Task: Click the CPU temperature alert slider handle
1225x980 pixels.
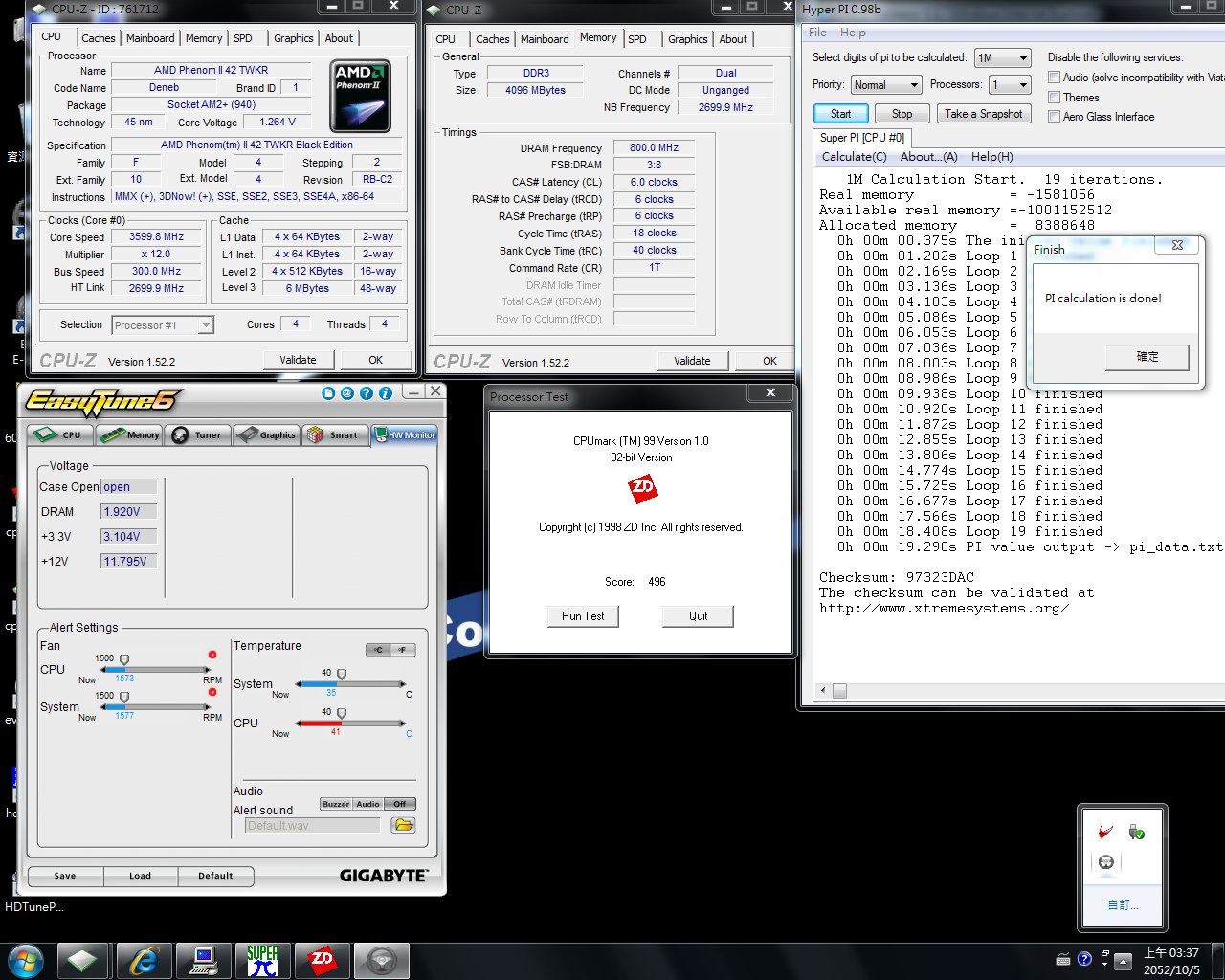Action: click(342, 713)
